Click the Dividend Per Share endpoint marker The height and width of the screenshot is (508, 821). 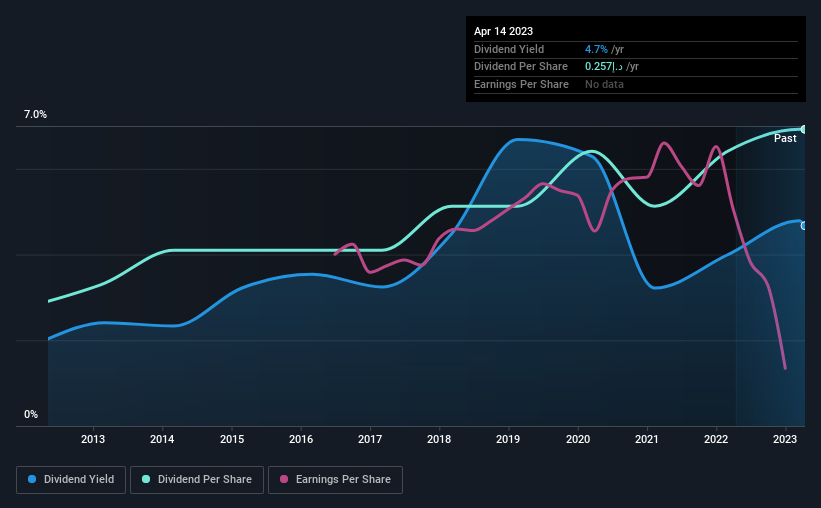804,129
